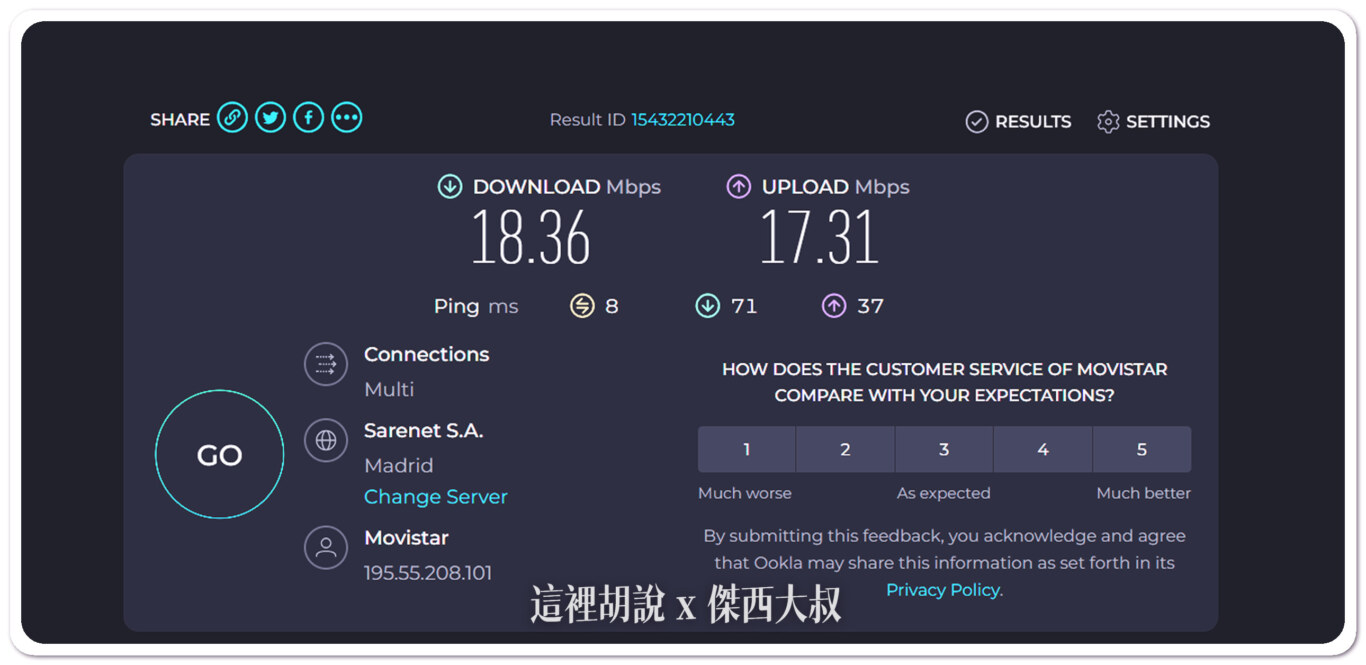This screenshot has height=665, width=1366.
Task: Click the Sarenet S.A. server name
Action: 423,431
